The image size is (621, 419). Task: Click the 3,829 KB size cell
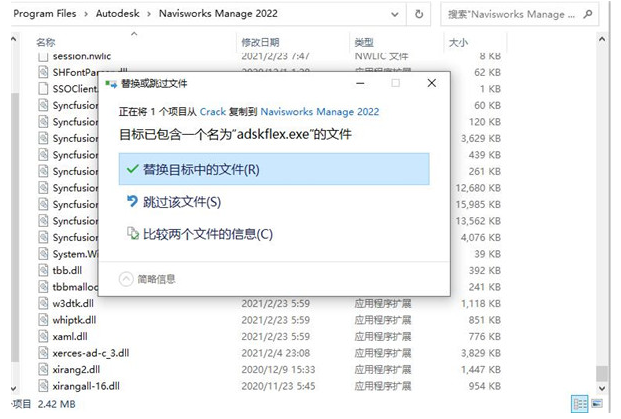(481, 353)
